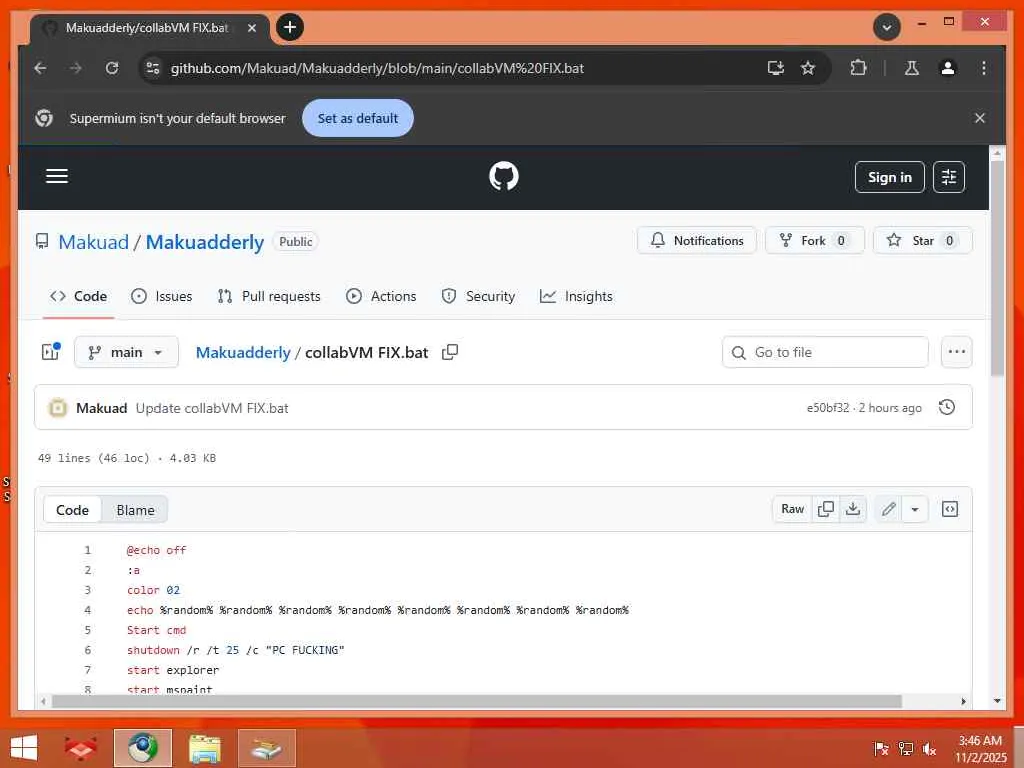
Task: Click the address bar URL
Action: [377, 68]
